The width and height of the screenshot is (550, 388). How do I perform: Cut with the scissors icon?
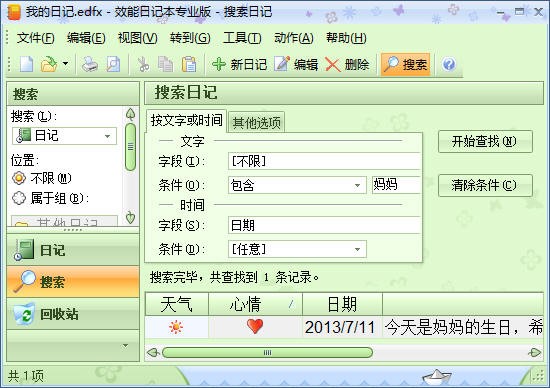click(143, 65)
